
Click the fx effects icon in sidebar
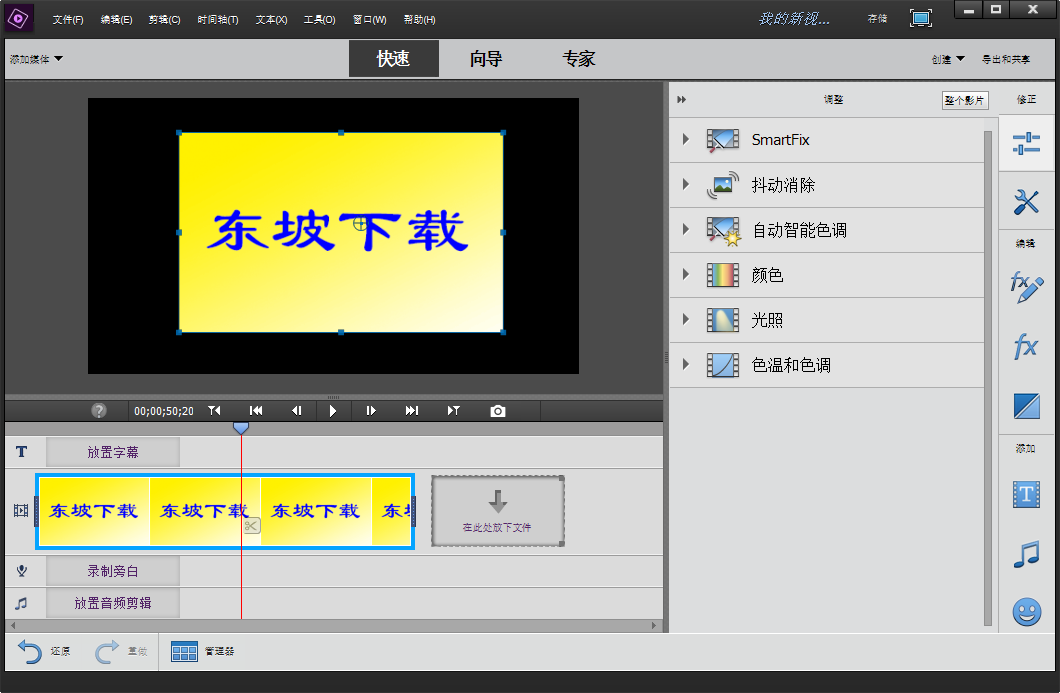[x=1026, y=346]
